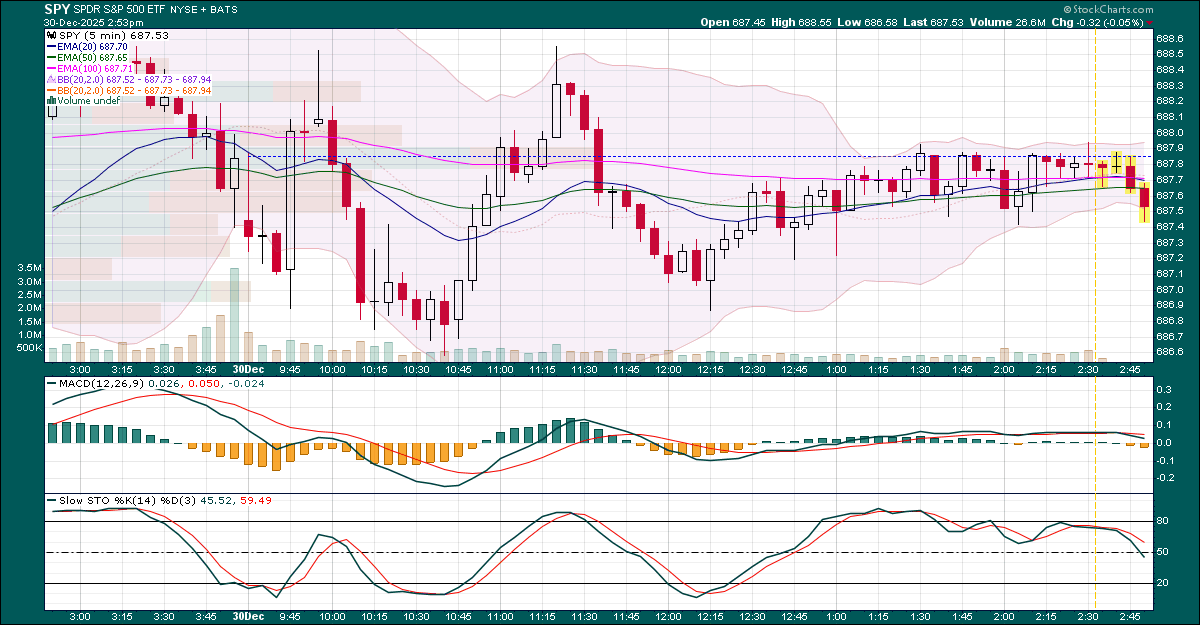Click the SPDR S&P 500 ETF name

121,9
